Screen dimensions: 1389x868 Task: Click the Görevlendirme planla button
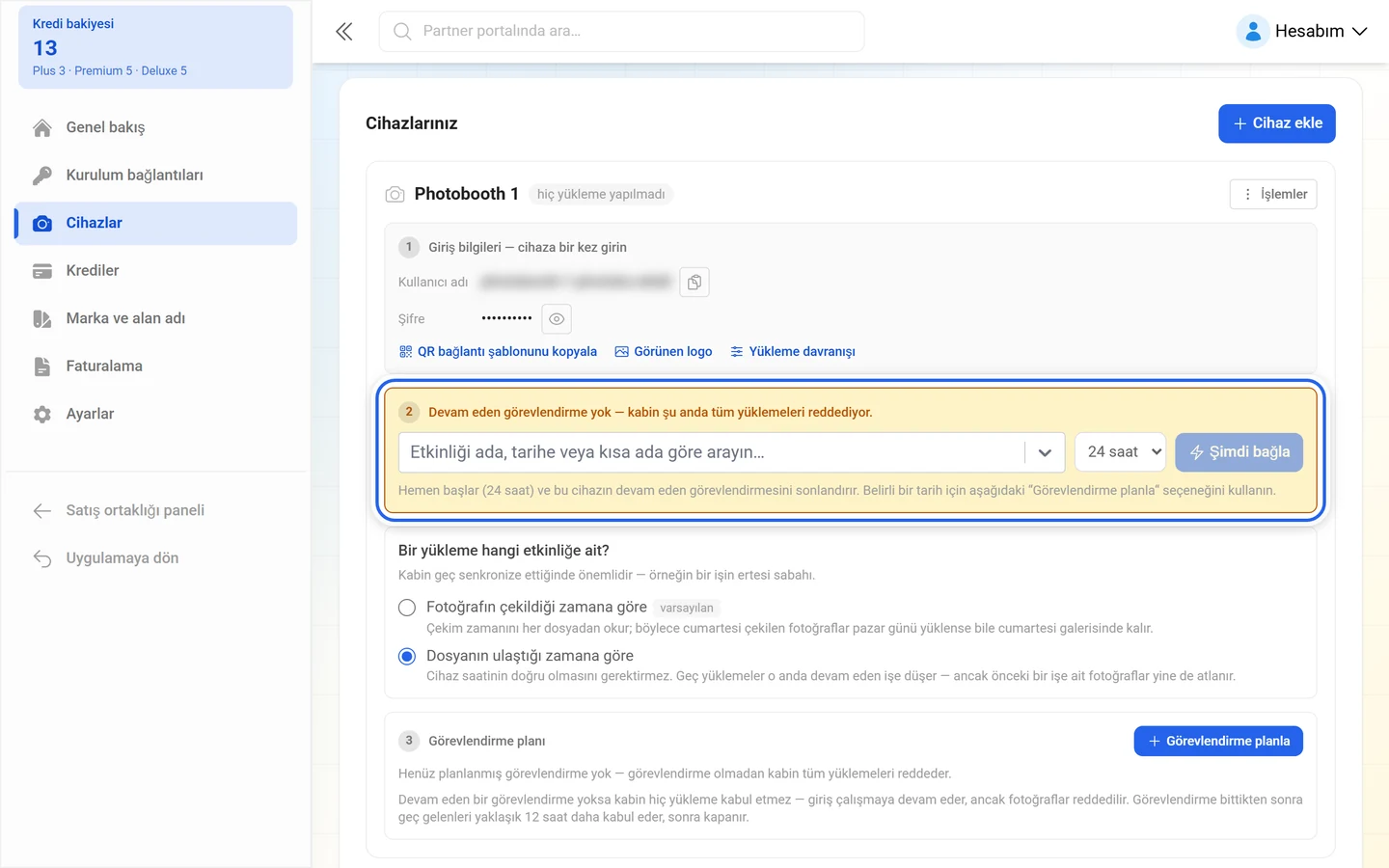coord(1218,741)
